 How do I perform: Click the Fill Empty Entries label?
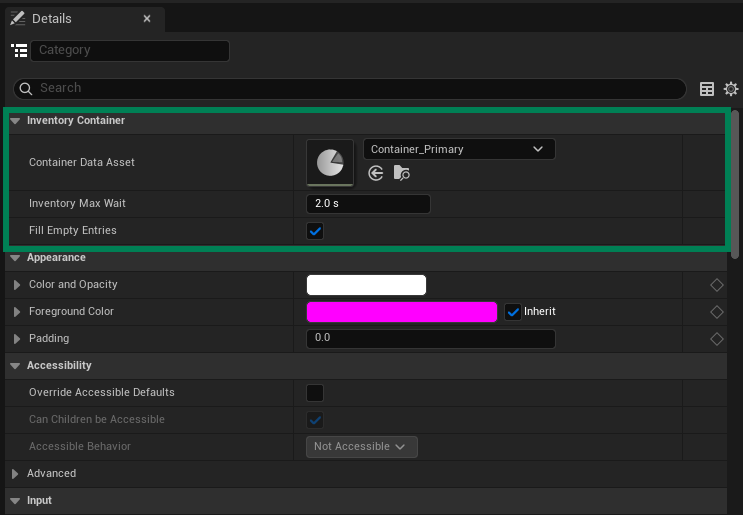(x=72, y=231)
